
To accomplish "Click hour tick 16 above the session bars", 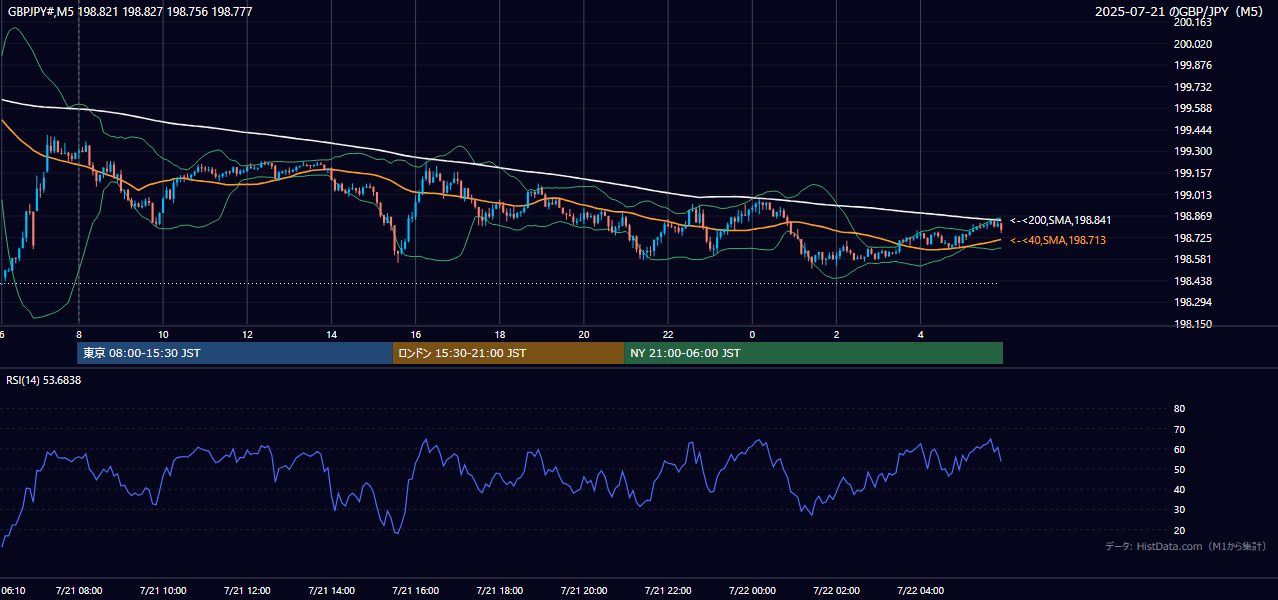I will pos(415,335).
